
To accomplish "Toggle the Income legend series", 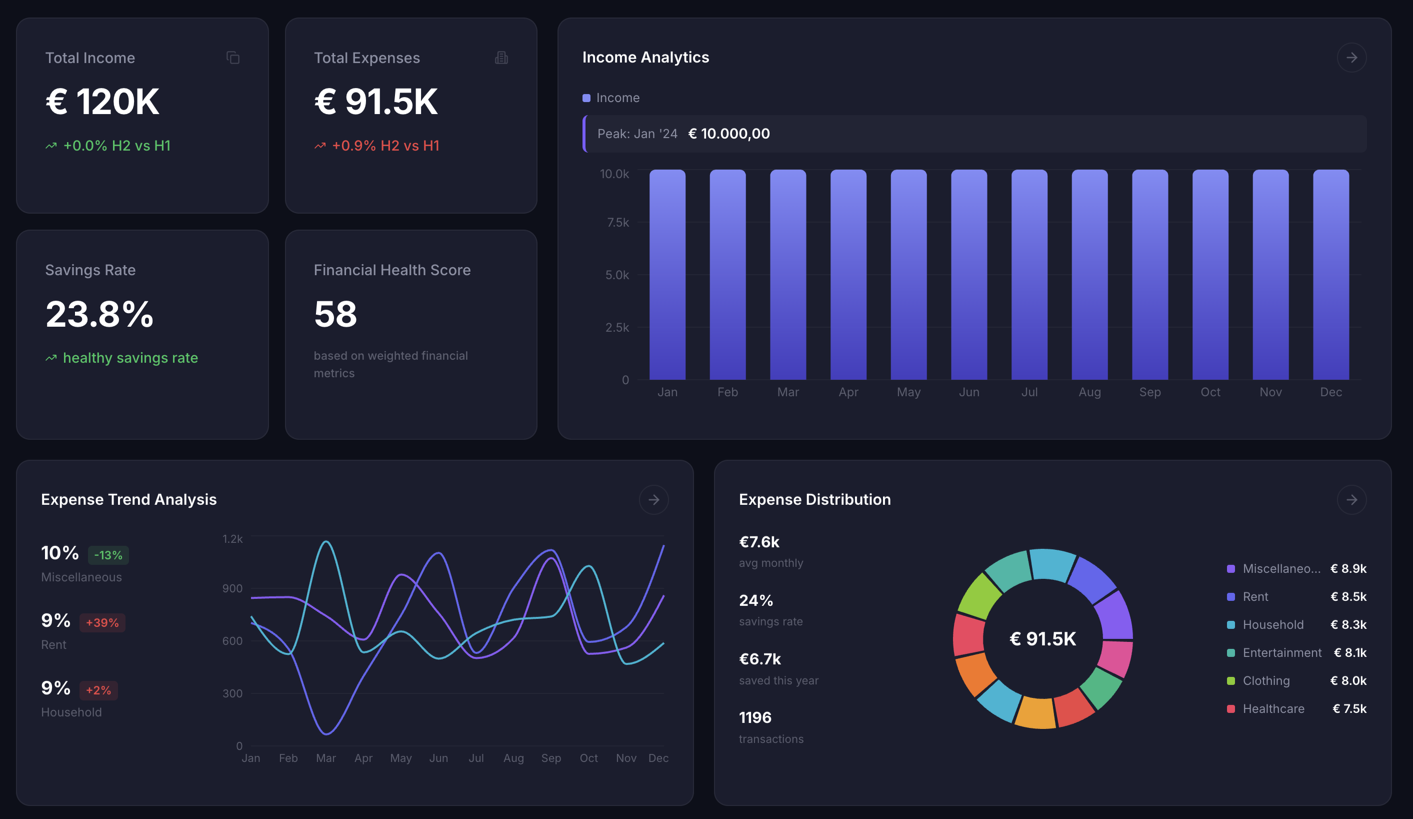I will [x=611, y=98].
